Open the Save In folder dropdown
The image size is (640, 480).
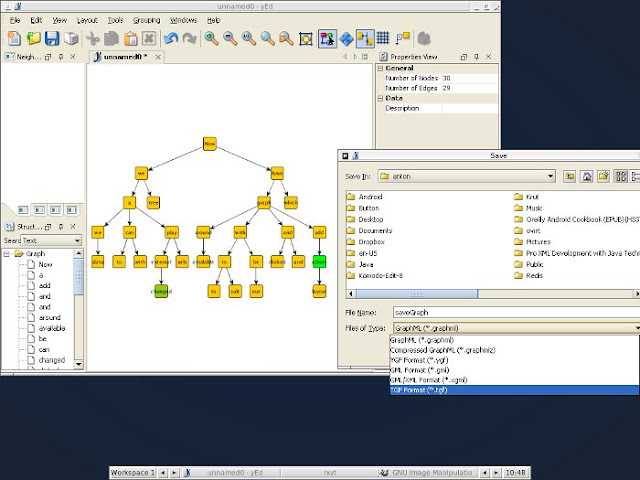click(x=550, y=176)
